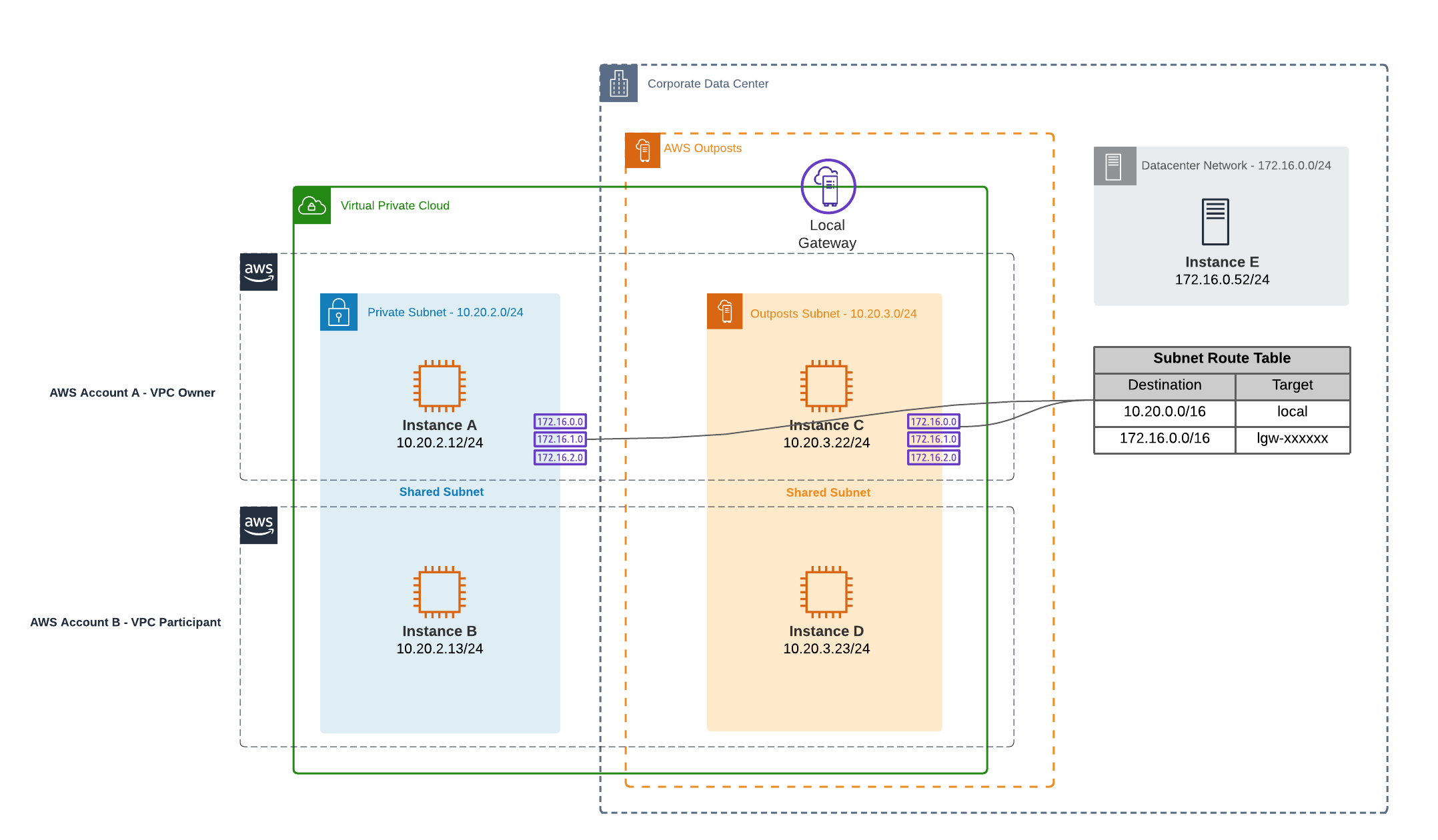Click the Local Gateway label text

[827, 234]
